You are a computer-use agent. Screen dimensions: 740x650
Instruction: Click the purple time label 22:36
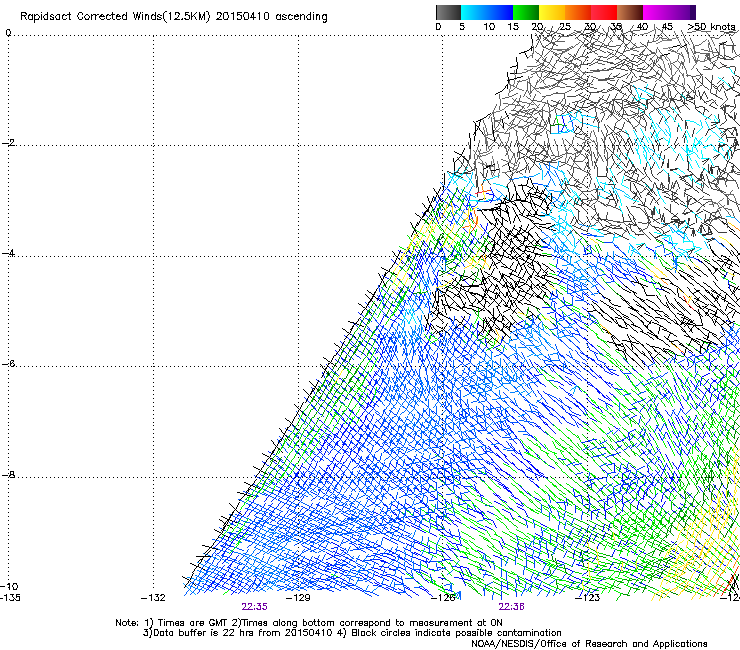pos(512,607)
